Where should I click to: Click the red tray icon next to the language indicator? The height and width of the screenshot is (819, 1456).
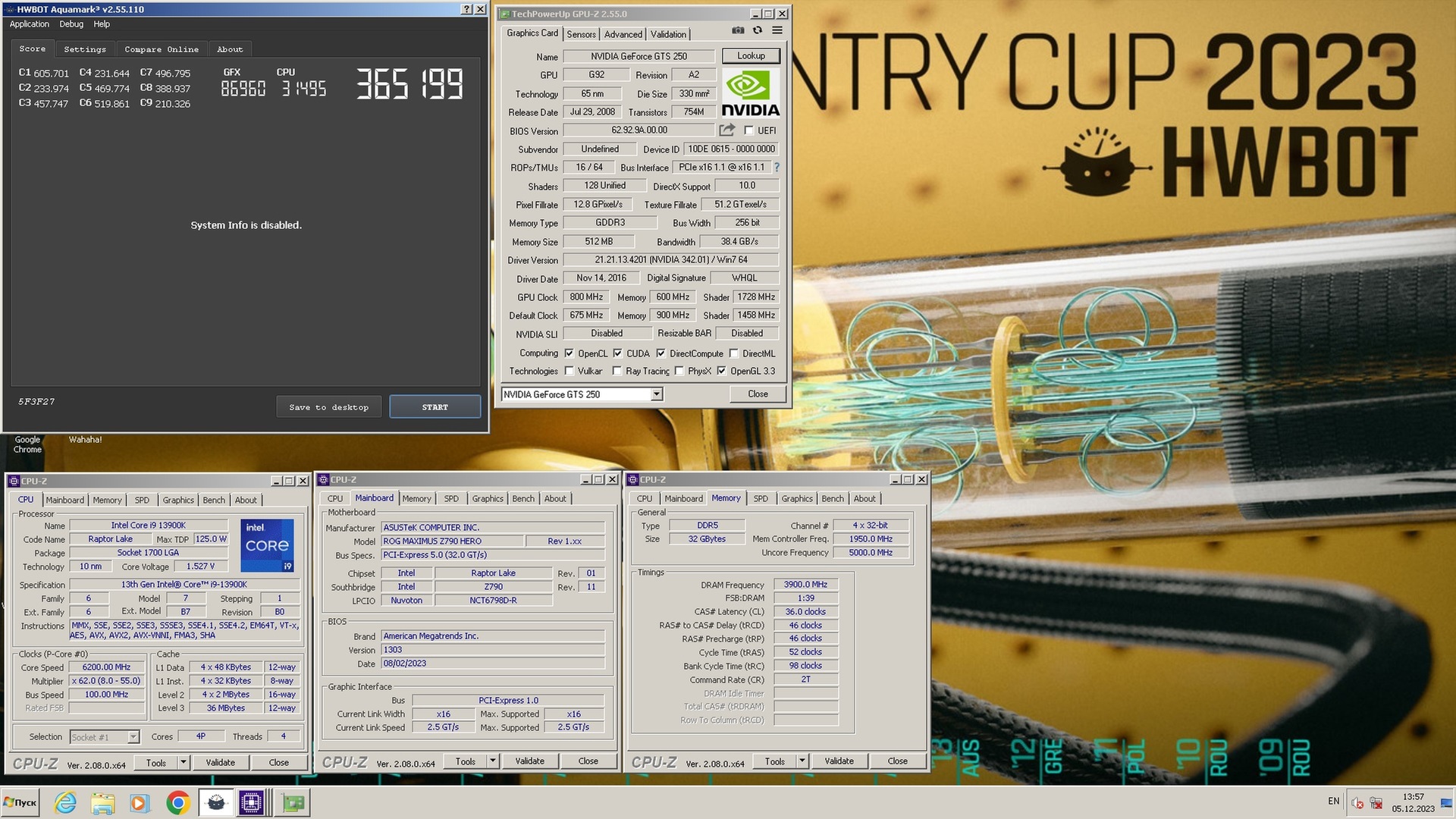[1357, 803]
